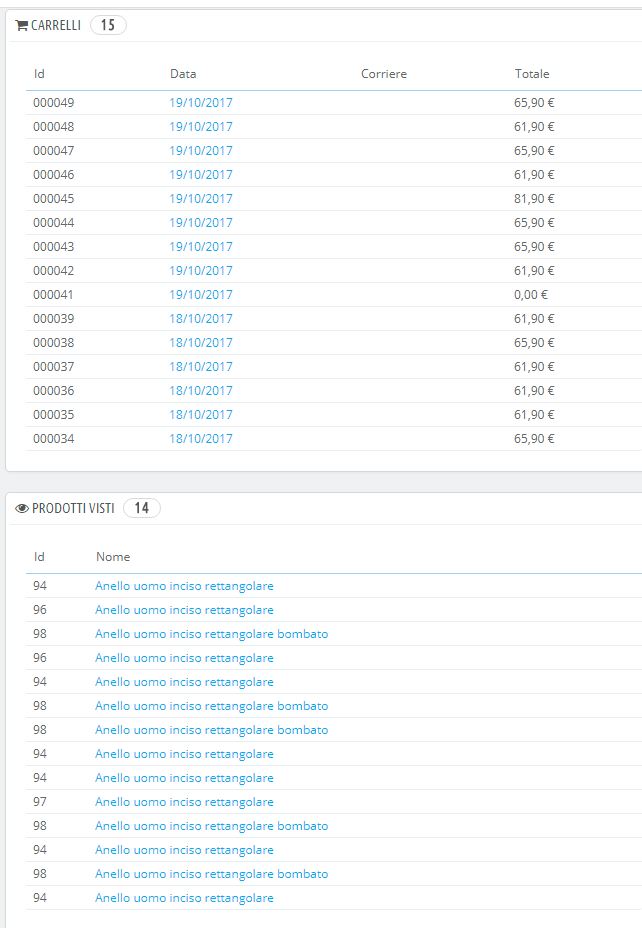Click the 81,90 € total of cart 000045
The width and height of the screenshot is (642, 928).
point(534,199)
